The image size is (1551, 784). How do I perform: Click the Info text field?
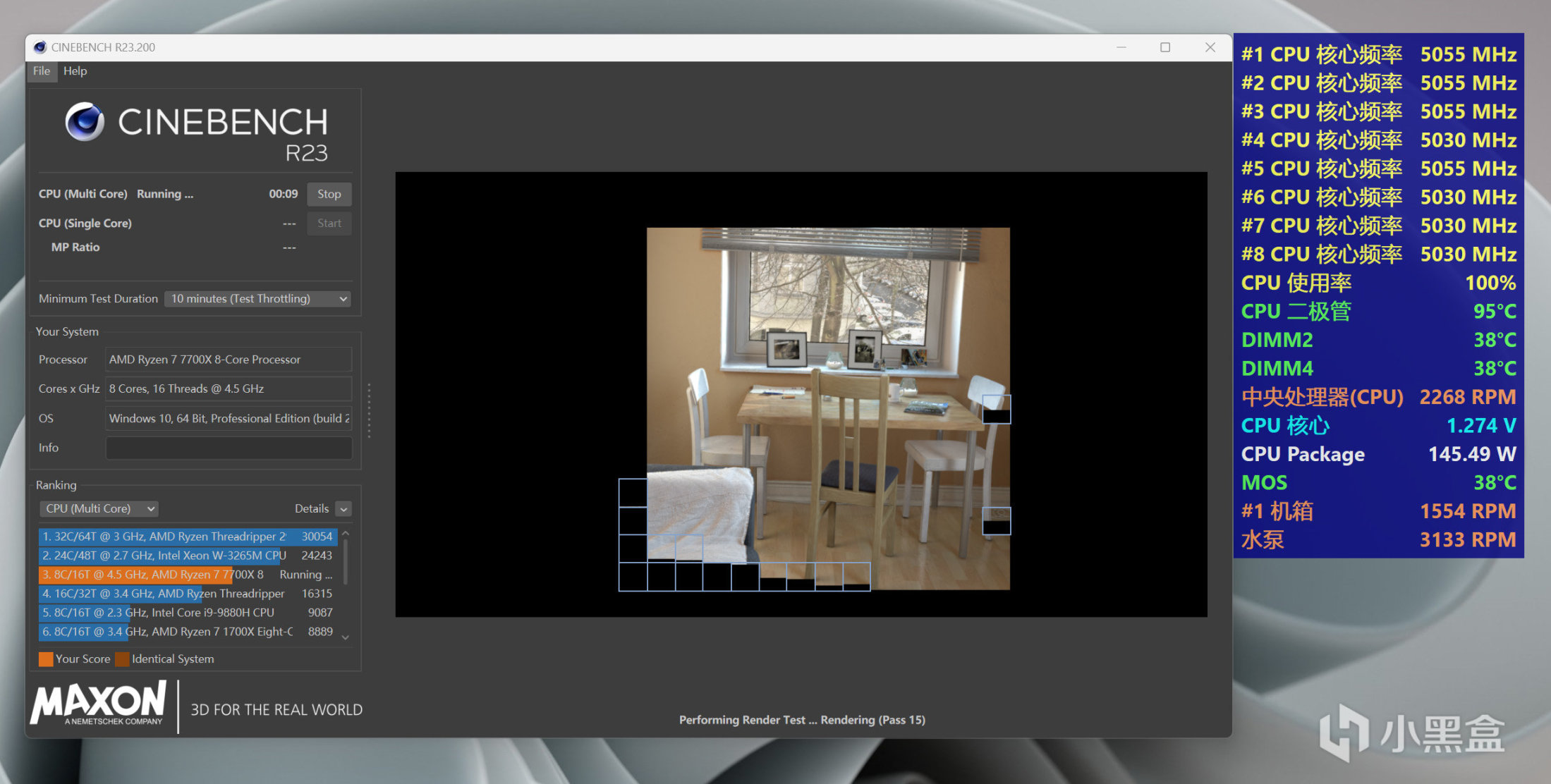[x=229, y=448]
